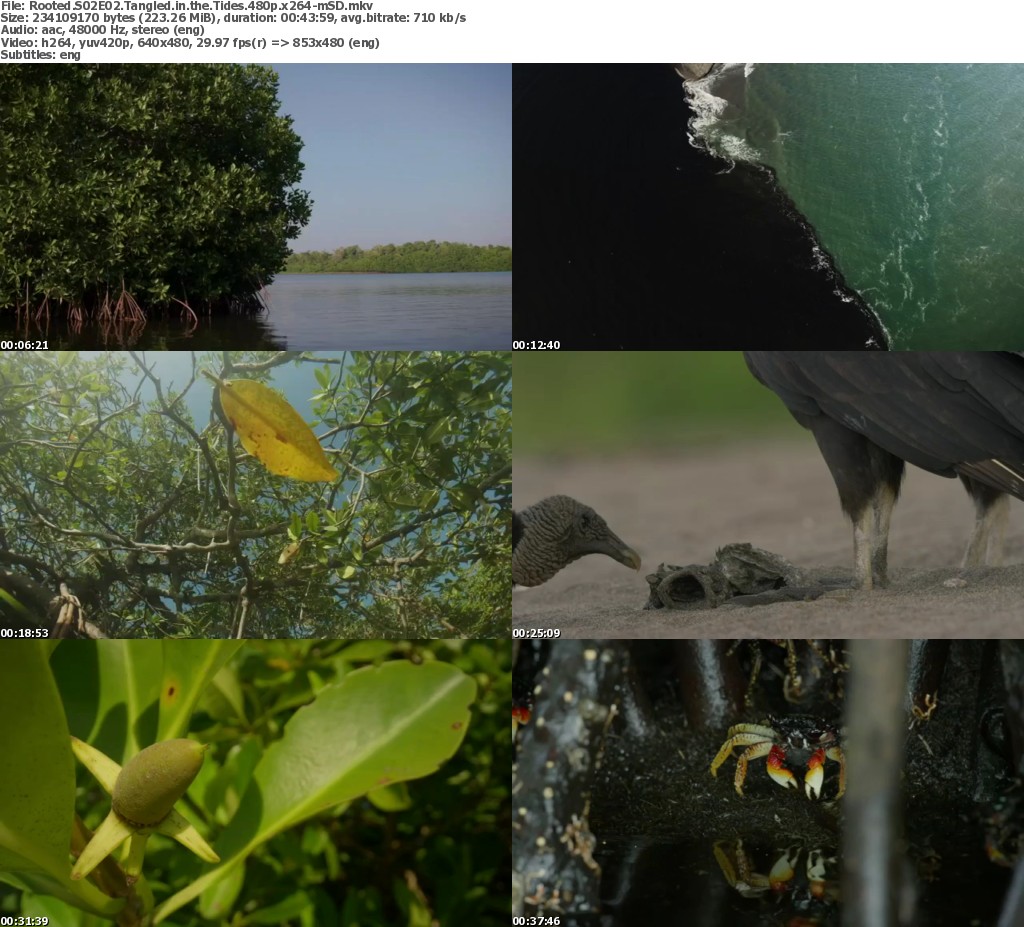
Task: Open the aerial coastline thumbnail at 00:12:40
Action: tap(768, 206)
